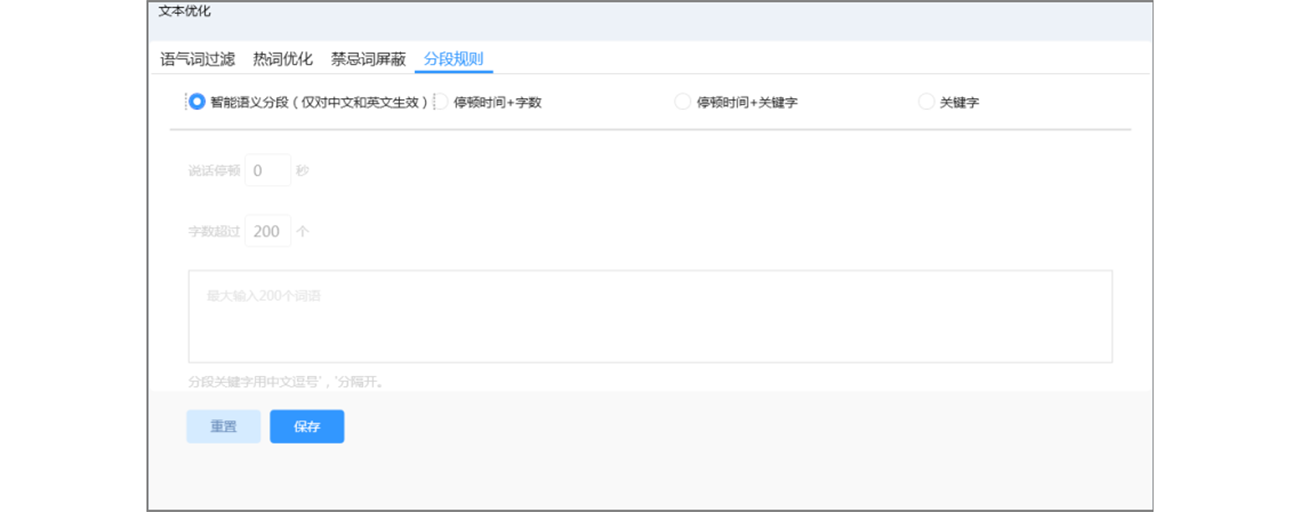This screenshot has width=1300, height=512.
Task: Click the 秒 unit label
Action: point(302,171)
